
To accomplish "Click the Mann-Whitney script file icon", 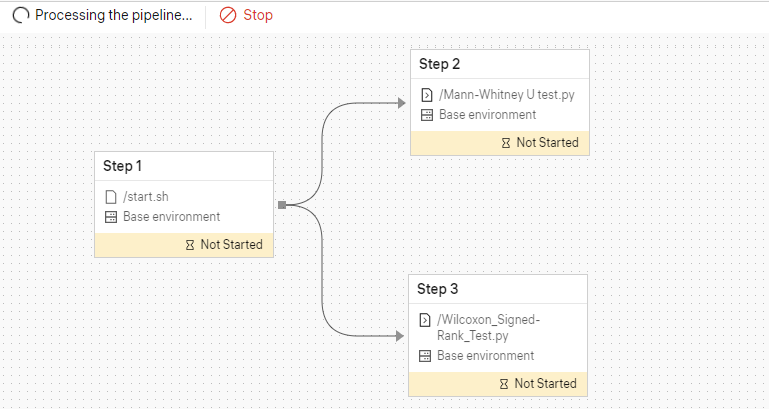I will click(427, 95).
